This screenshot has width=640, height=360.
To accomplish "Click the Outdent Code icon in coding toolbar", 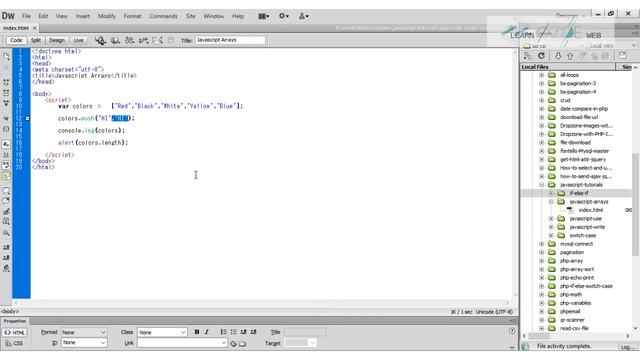I will point(6,258).
